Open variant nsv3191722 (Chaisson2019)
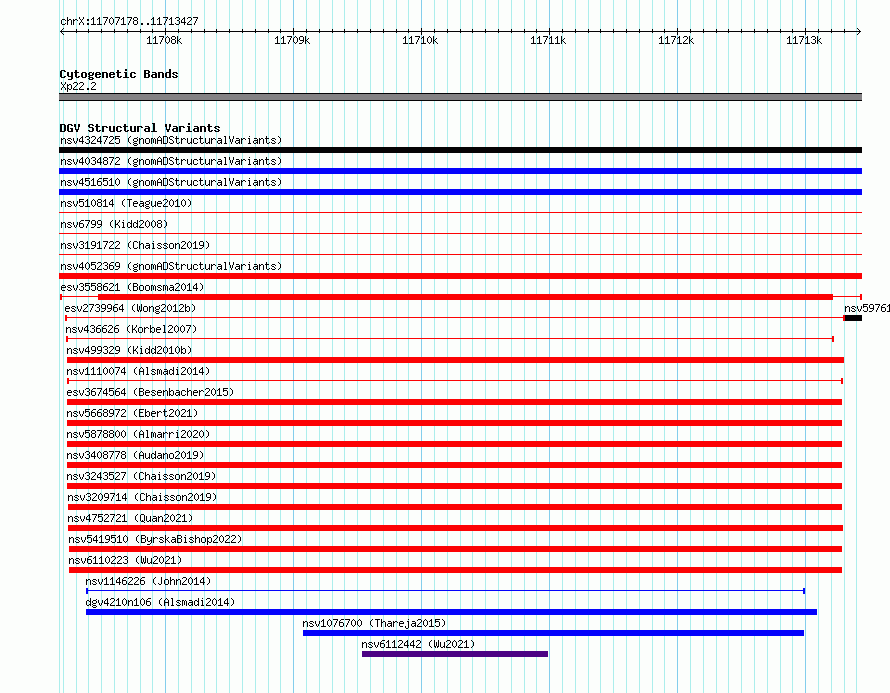The image size is (890, 693). coord(135,245)
